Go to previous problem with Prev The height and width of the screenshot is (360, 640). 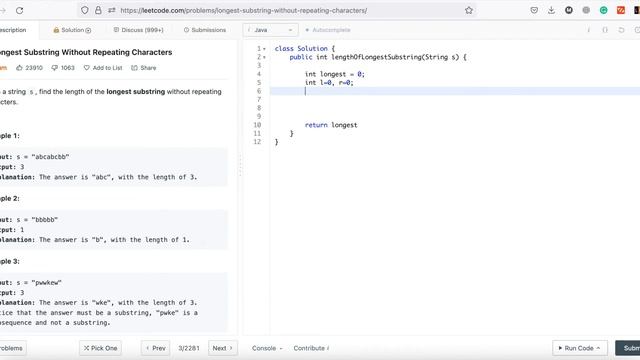coord(156,348)
